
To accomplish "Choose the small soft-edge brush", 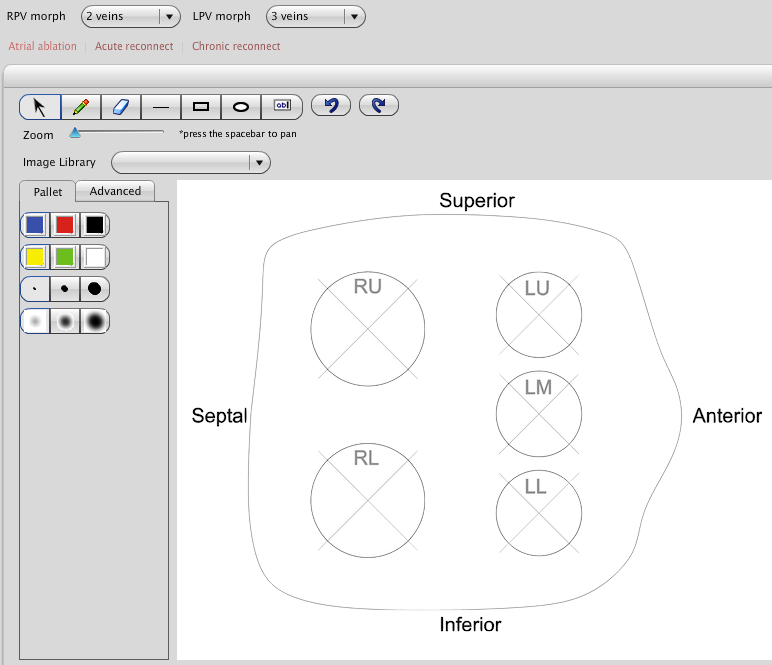I will tap(35, 321).
